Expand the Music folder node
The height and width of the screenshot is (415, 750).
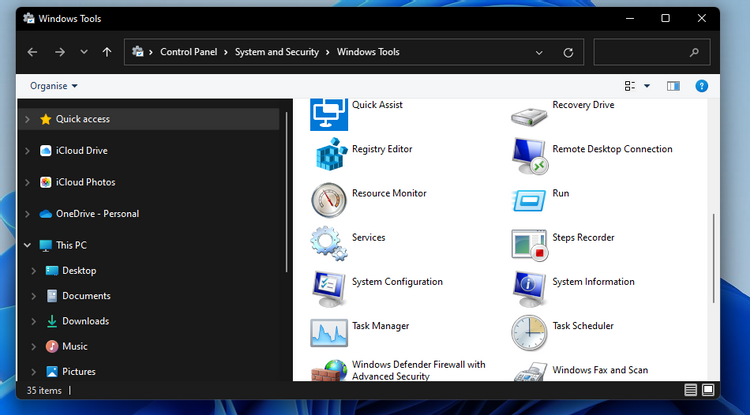[x=33, y=347]
